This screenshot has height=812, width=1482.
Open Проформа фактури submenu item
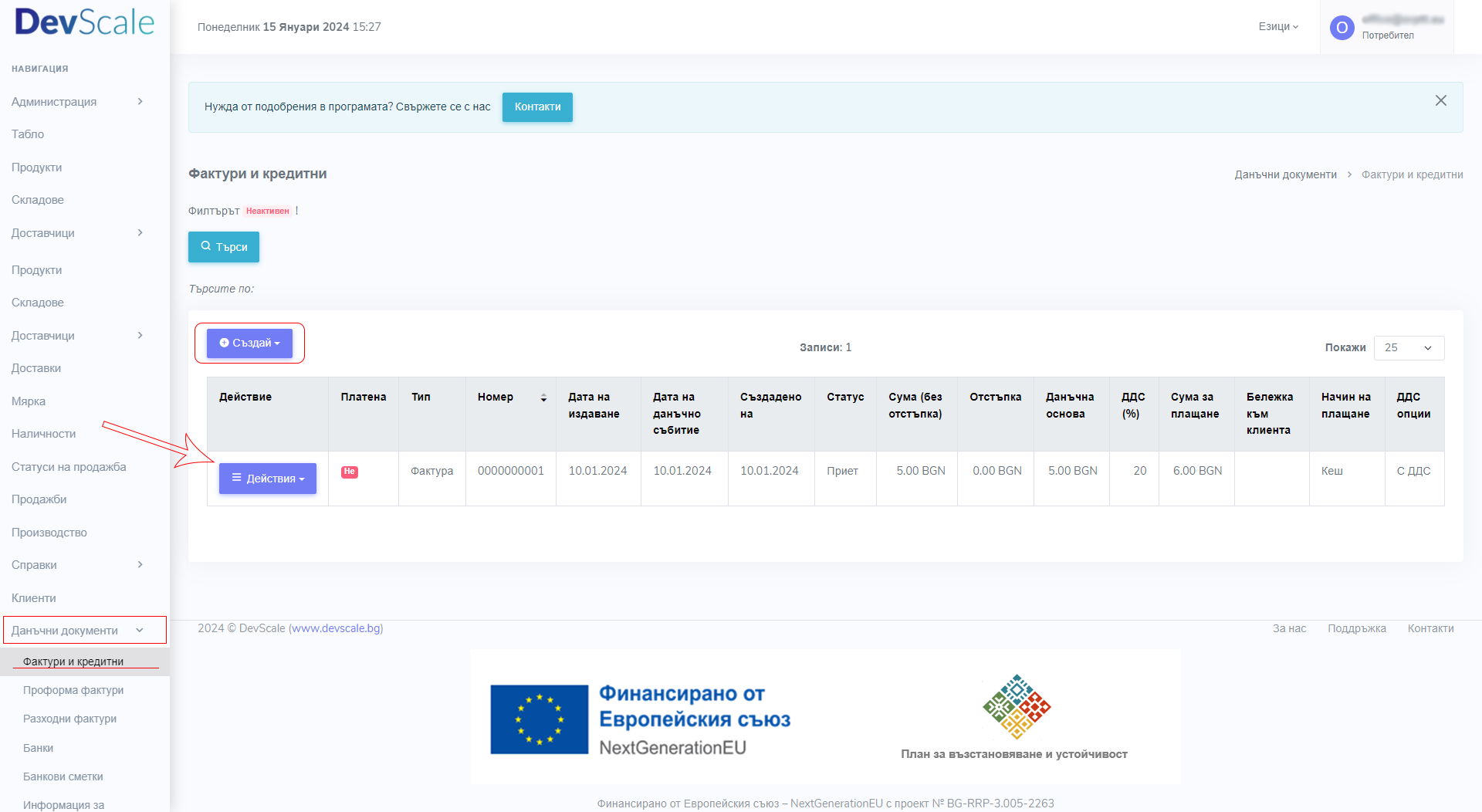tap(73, 690)
